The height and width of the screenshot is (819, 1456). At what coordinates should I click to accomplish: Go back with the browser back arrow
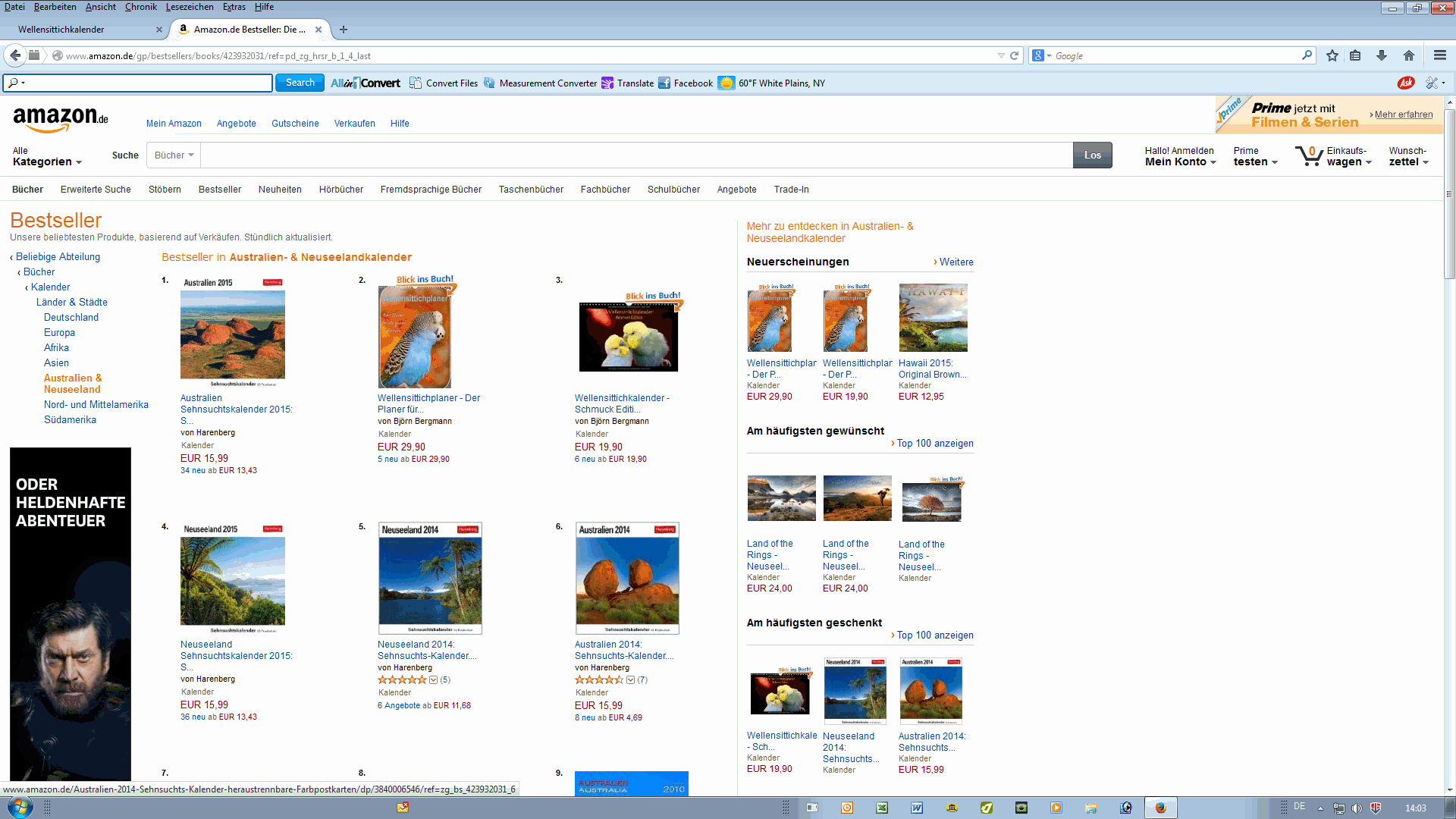(x=15, y=55)
